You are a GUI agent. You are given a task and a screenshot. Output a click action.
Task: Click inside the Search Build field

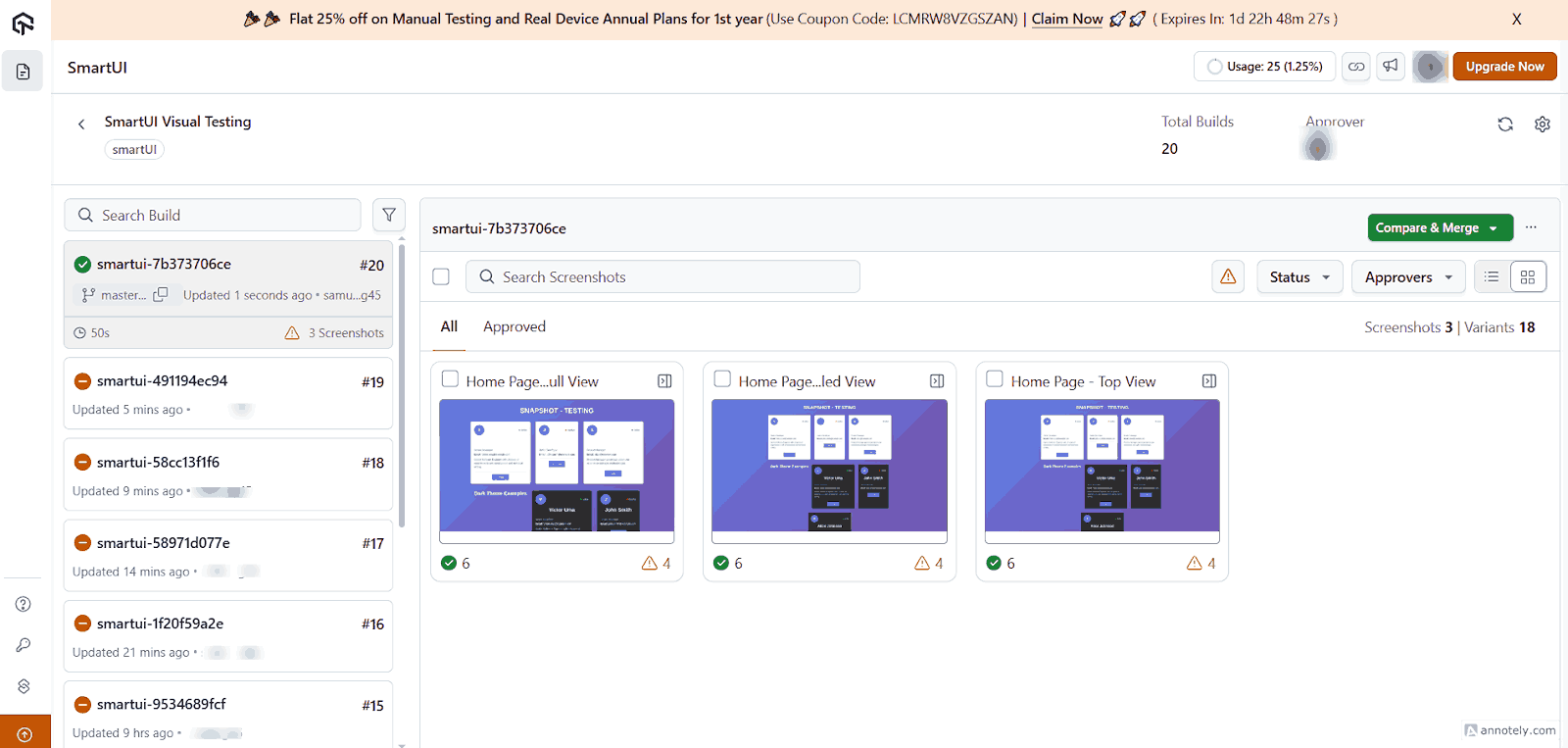point(225,215)
